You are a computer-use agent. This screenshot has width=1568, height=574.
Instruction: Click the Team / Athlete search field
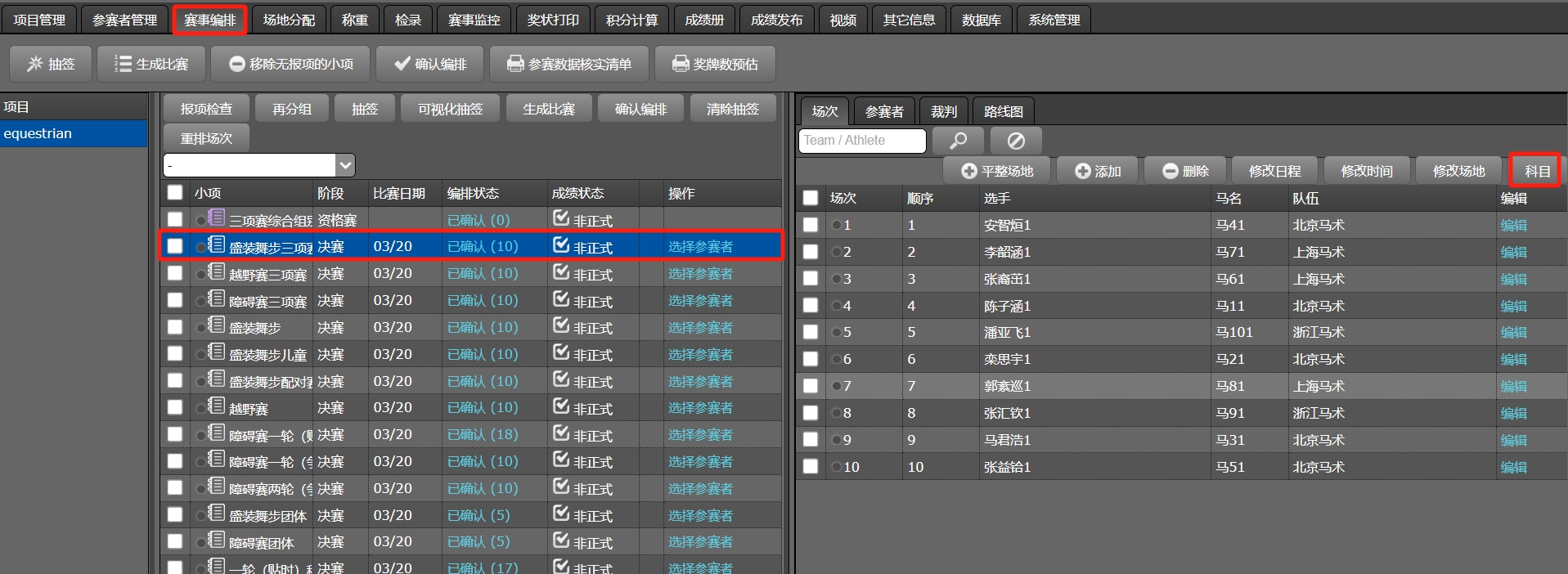[861, 141]
